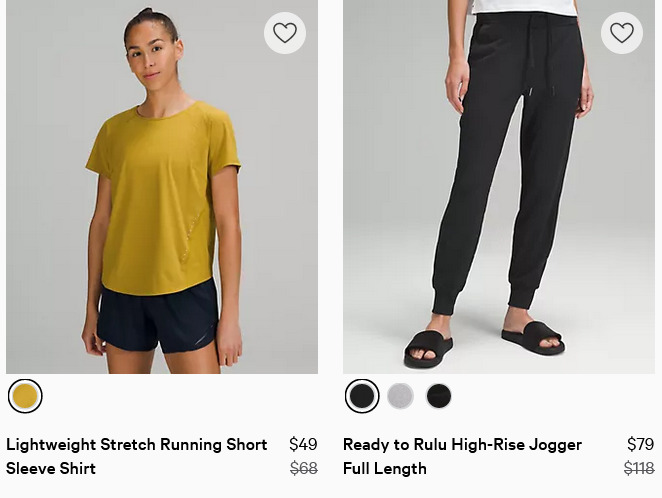Select the third black jogger color swatch
Image resolution: width=662 pixels, height=498 pixels.
[x=439, y=396]
